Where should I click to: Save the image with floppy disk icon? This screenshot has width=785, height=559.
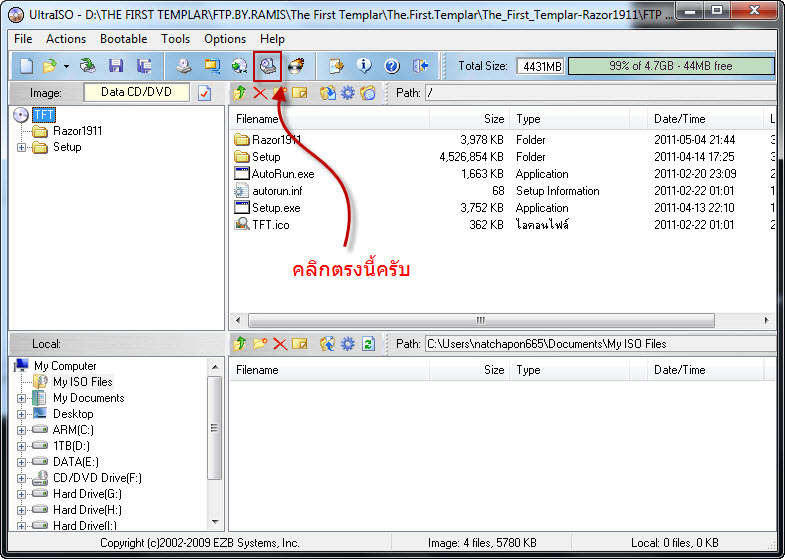pyautogui.click(x=116, y=66)
